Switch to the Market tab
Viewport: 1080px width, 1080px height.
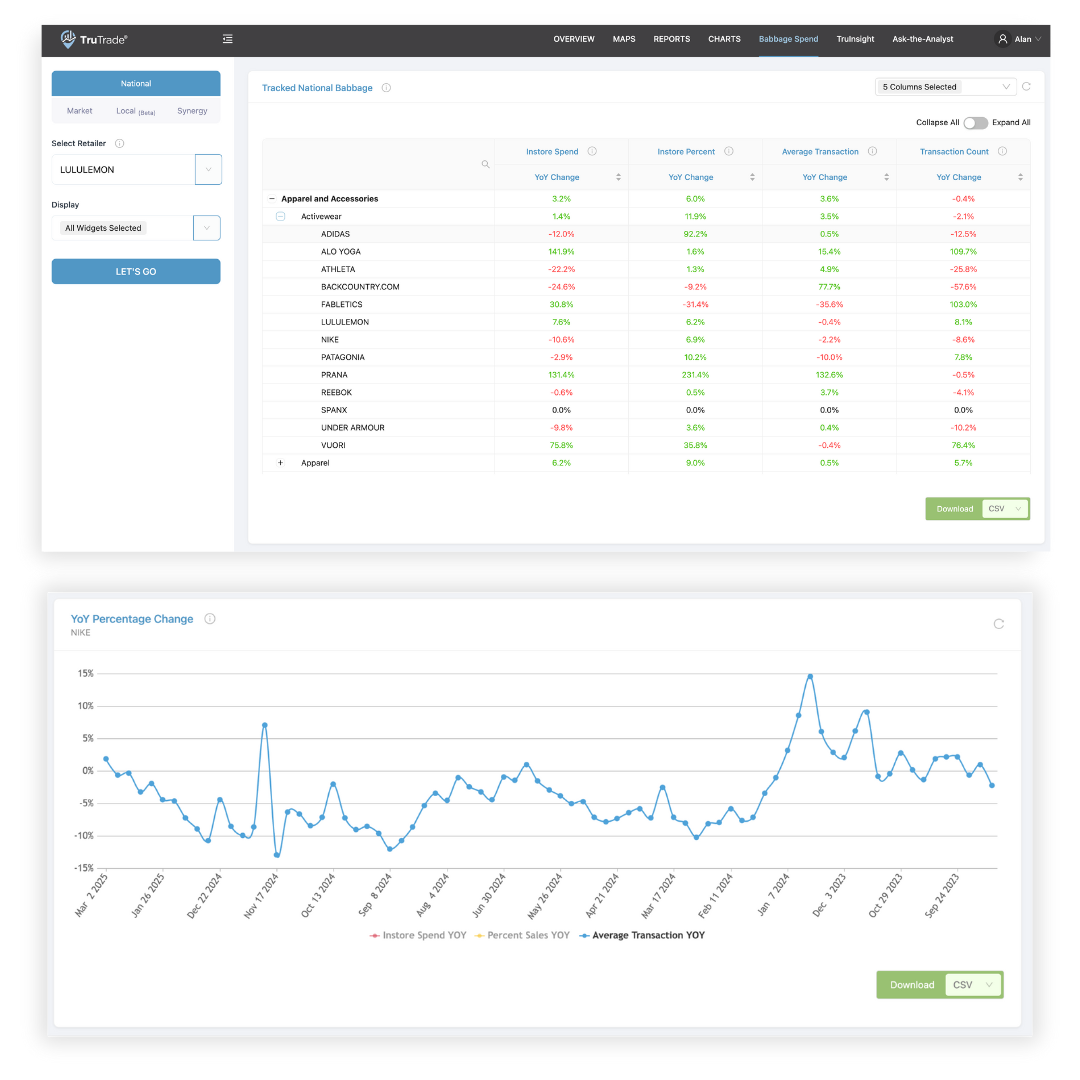pyautogui.click(x=79, y=111)
